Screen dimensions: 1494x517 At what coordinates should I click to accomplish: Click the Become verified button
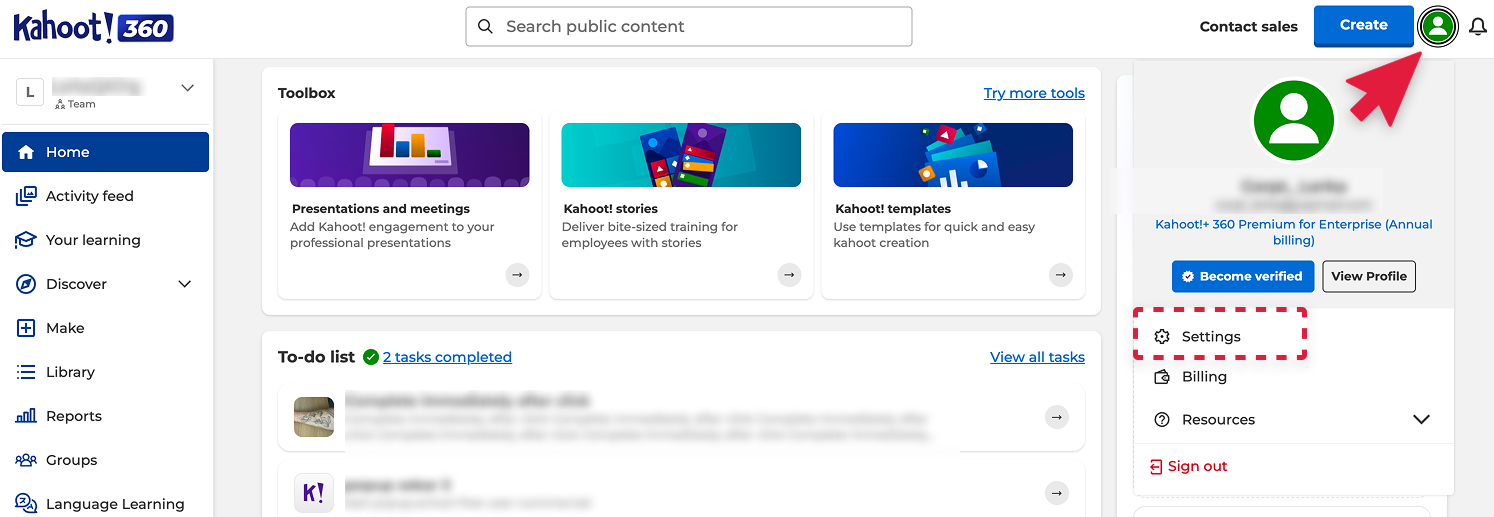(x=1243, y=276)
